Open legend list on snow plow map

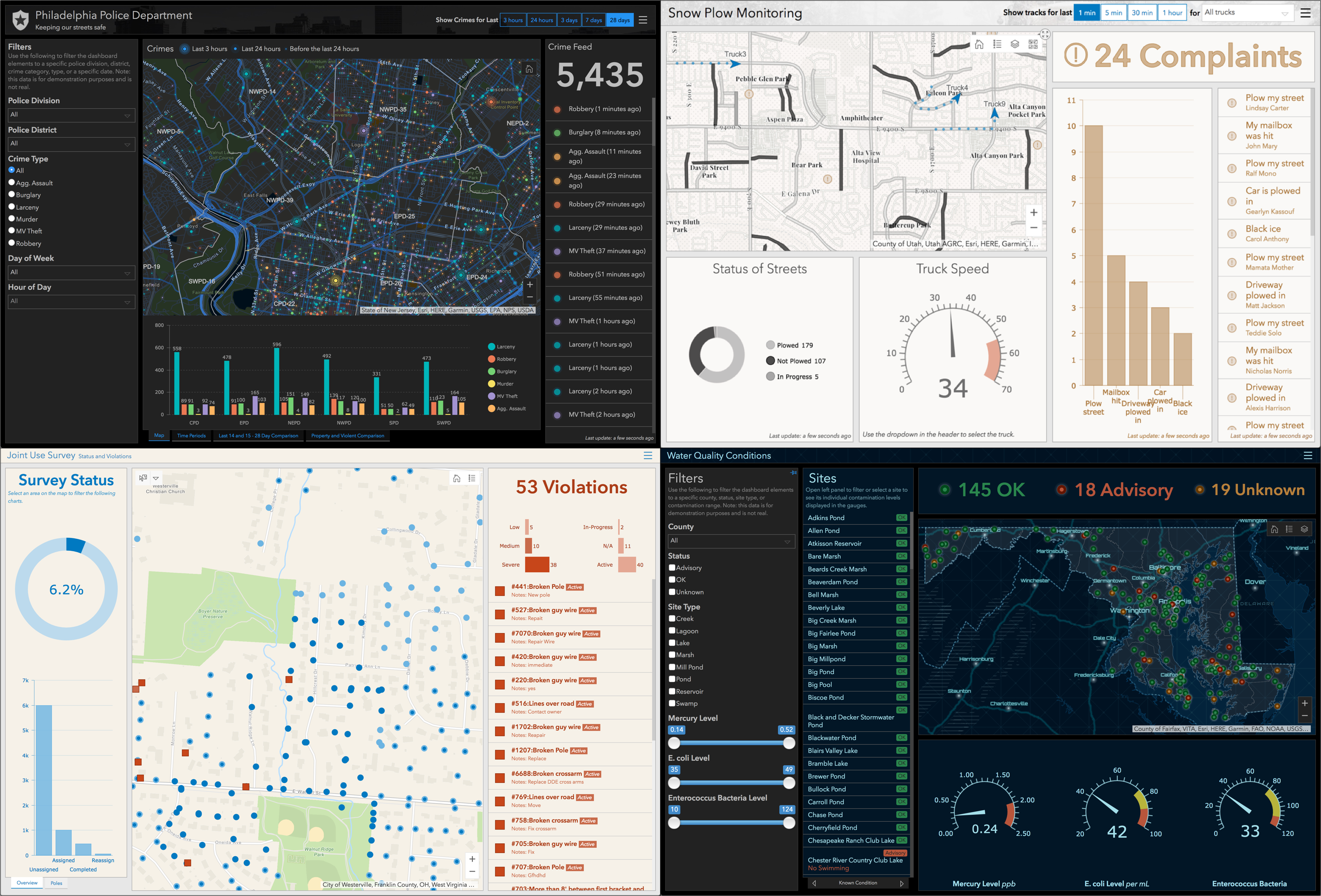coord(997,44)
